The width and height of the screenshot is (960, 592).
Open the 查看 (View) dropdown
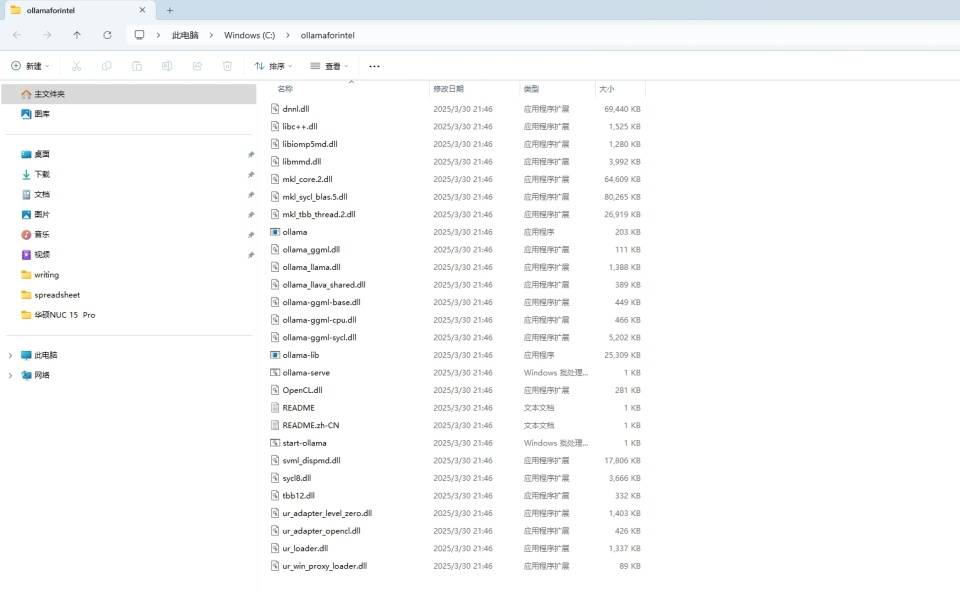(x=330, y=65)
